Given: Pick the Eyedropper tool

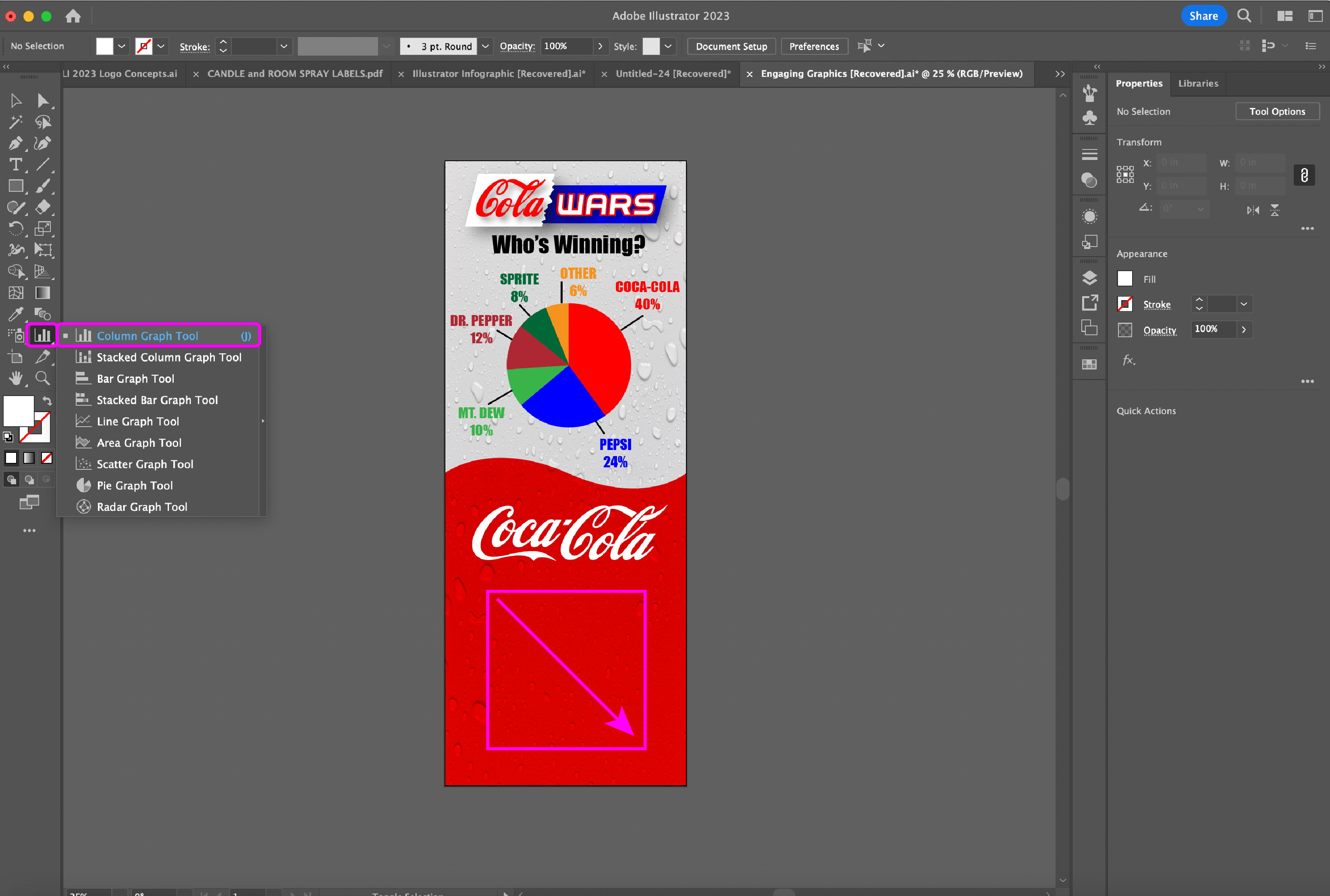Looking at the screenshot, I should (15, 314).
